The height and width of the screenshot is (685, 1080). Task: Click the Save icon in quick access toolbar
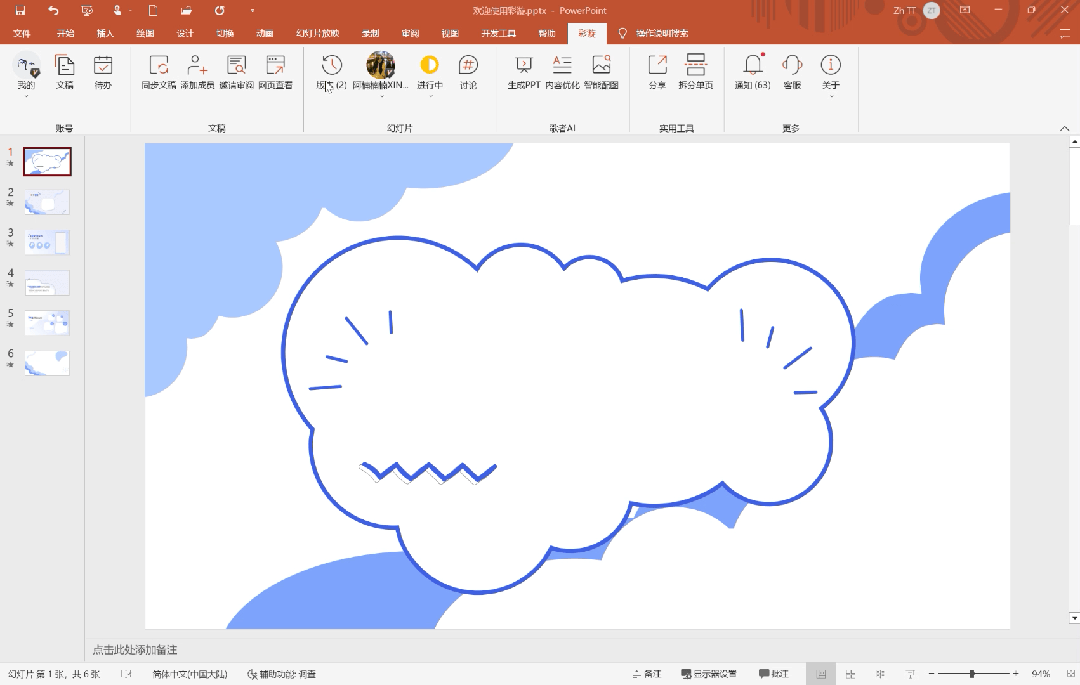[20, 10]
